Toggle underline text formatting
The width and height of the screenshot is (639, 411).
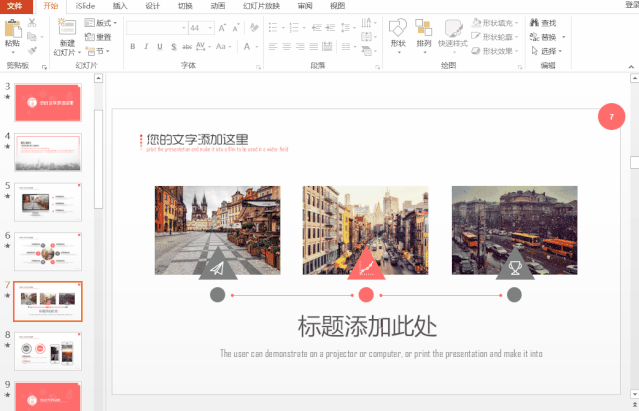click(160, 46)
